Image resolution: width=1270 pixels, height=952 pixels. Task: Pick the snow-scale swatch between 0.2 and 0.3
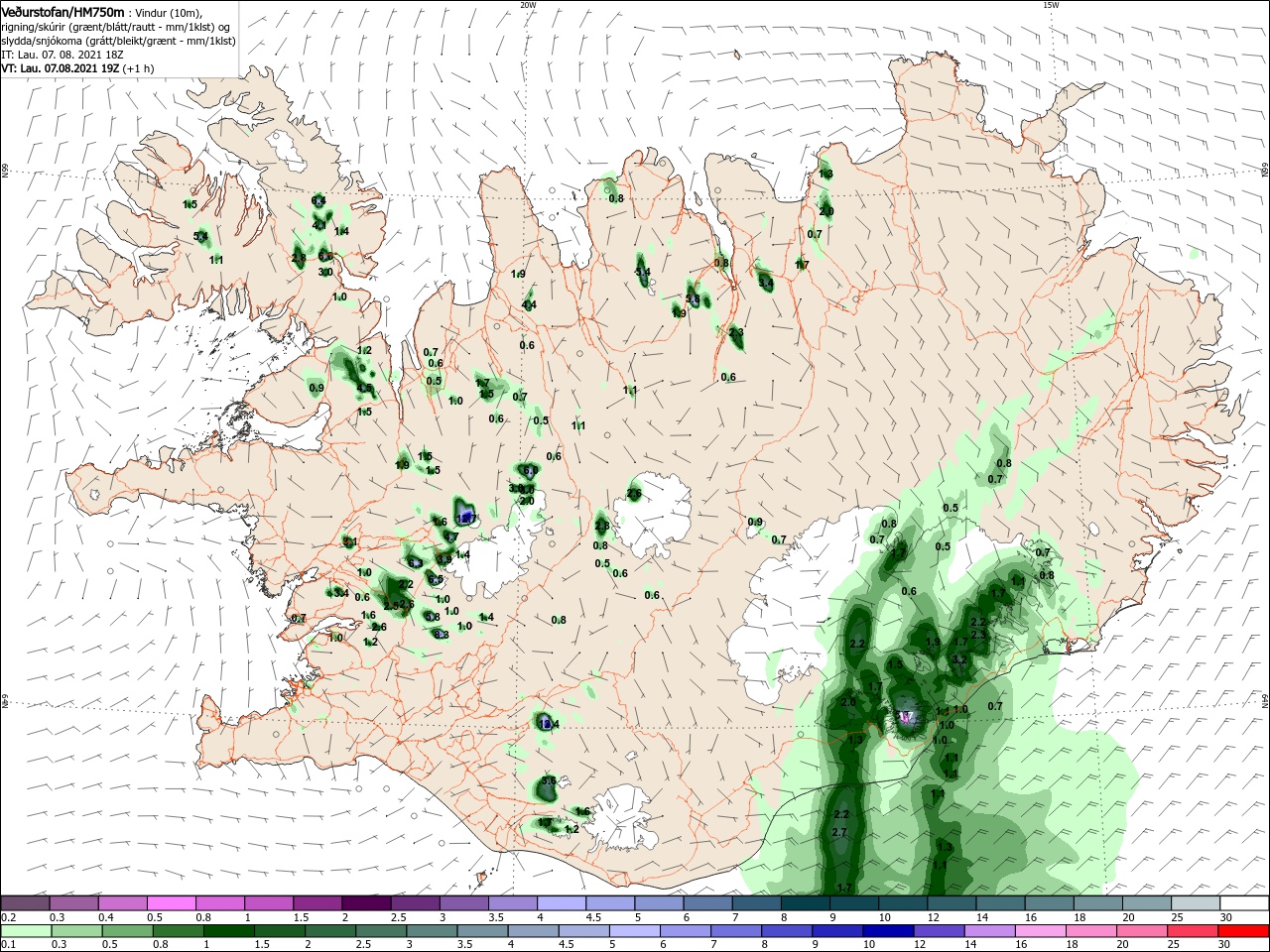point(26,902)
